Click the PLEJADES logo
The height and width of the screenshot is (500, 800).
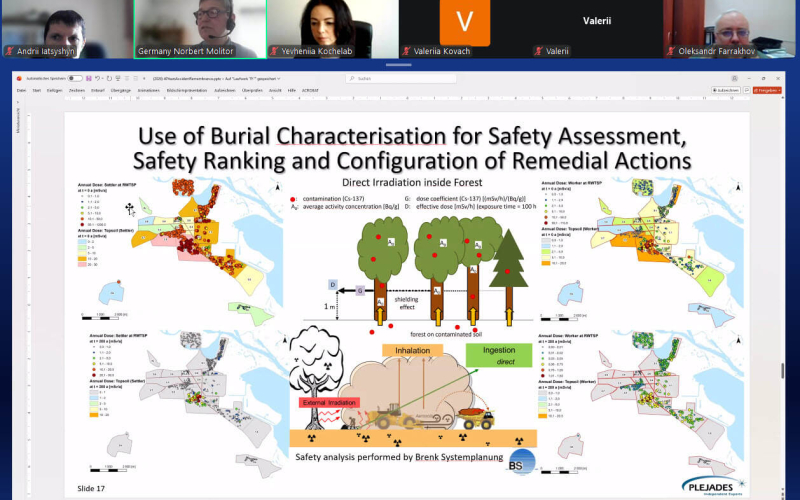pyautogui.click(x=713, y=486)
